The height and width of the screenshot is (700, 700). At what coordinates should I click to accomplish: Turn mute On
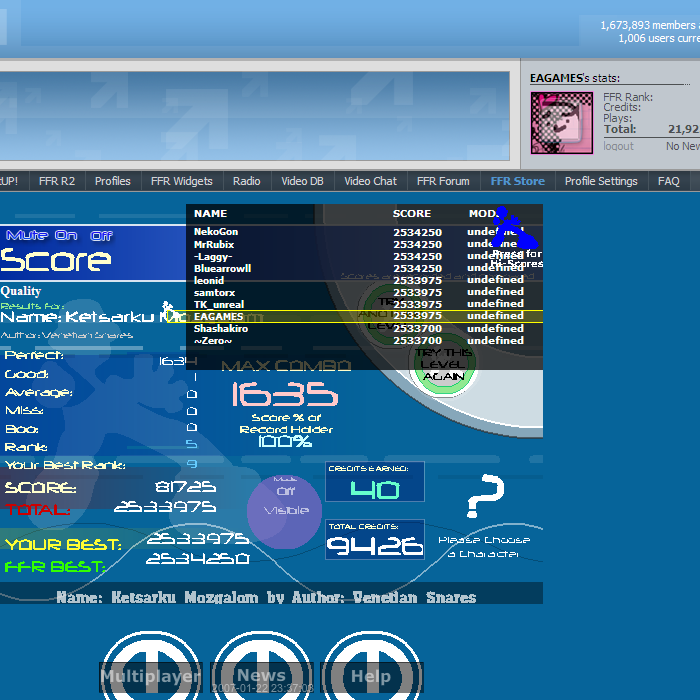point(68,236)
